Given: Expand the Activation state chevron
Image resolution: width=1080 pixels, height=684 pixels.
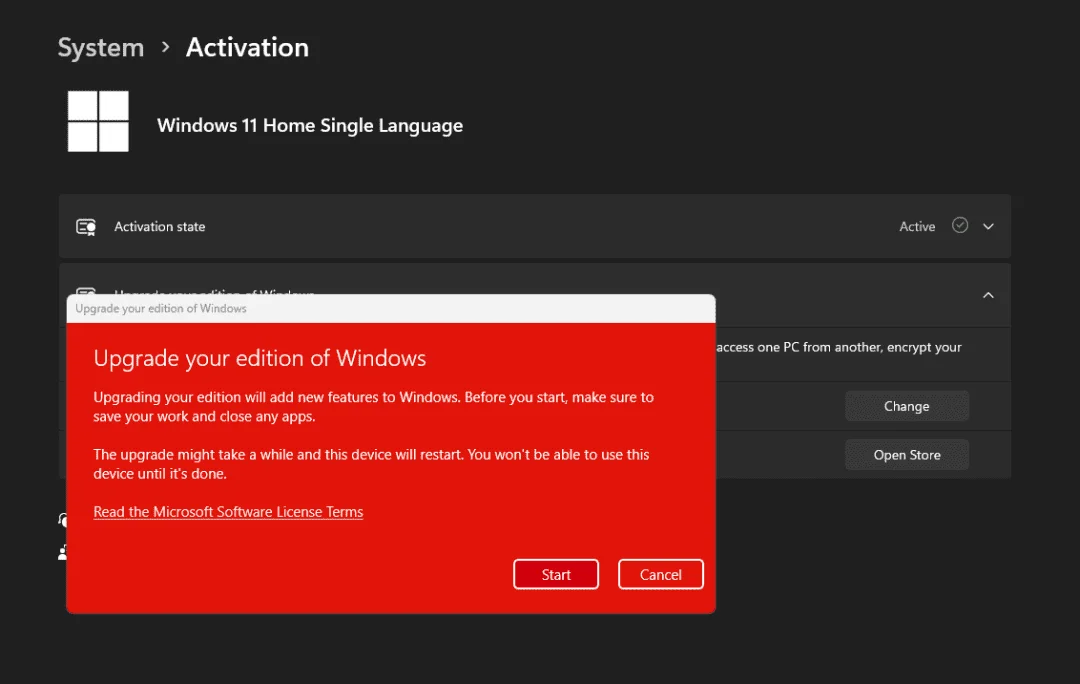Looking at the screenshot, I should coord(988,227).
